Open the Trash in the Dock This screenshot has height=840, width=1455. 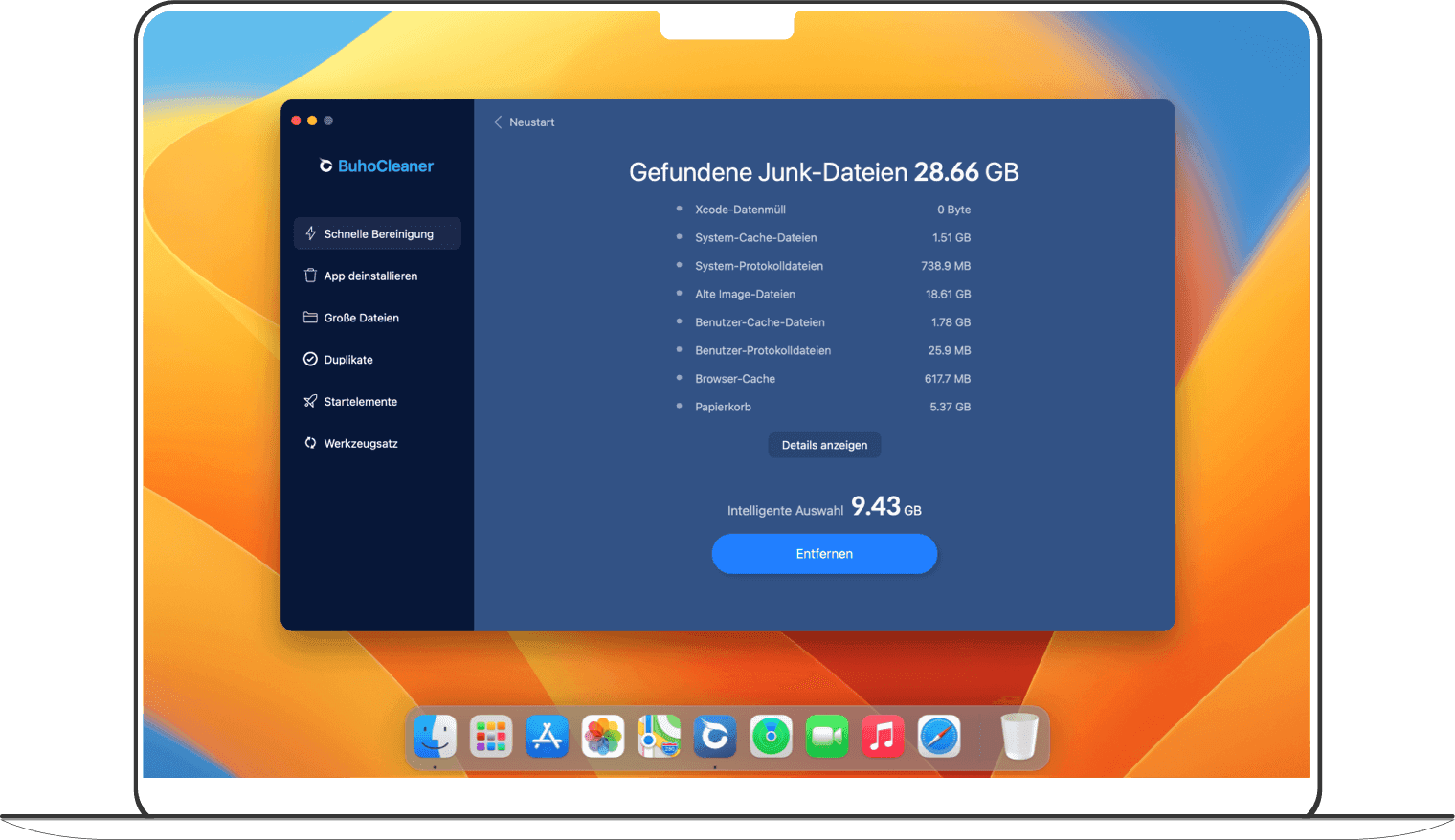coord(1019,737)
